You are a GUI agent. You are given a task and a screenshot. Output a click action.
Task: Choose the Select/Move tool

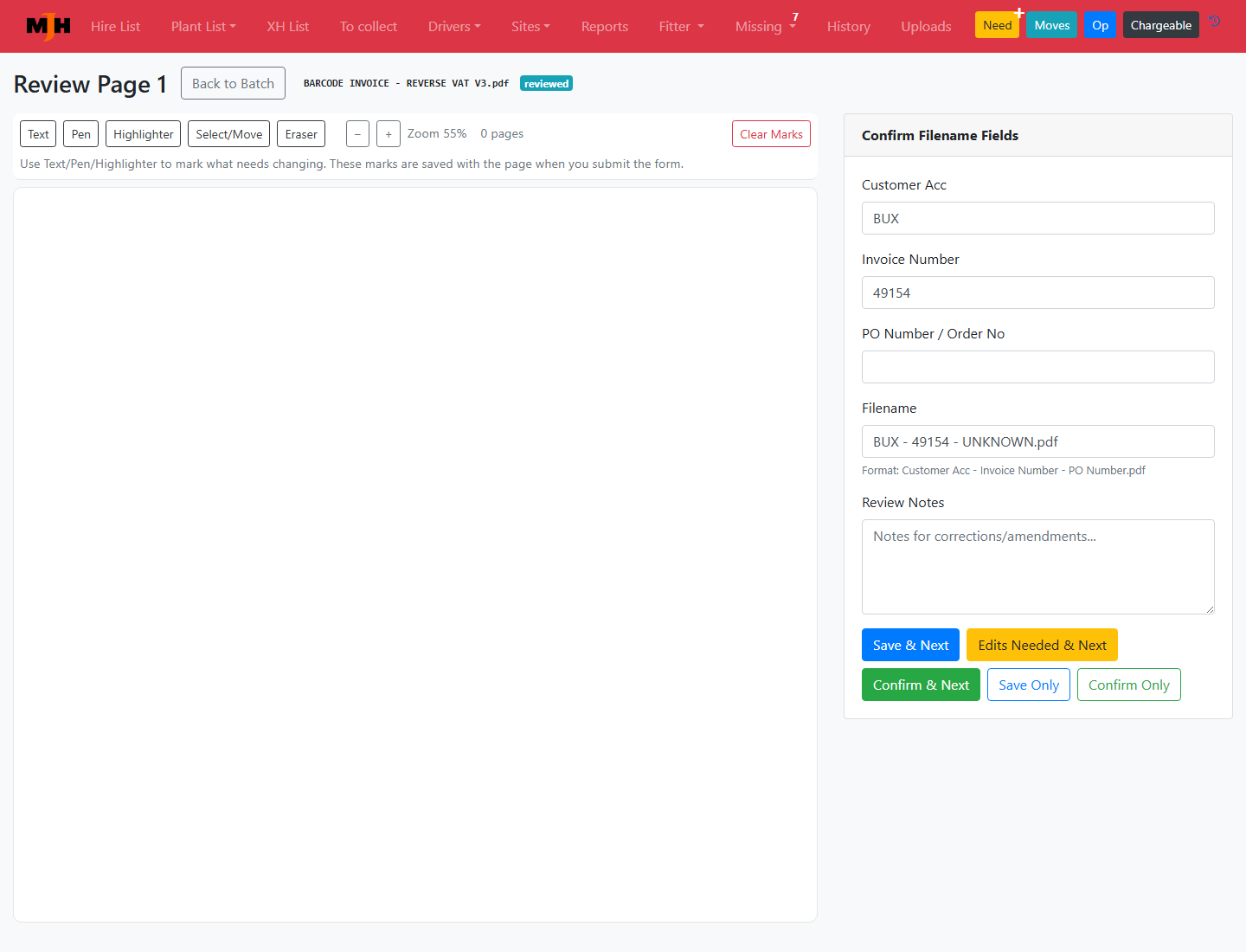point(228,134)
